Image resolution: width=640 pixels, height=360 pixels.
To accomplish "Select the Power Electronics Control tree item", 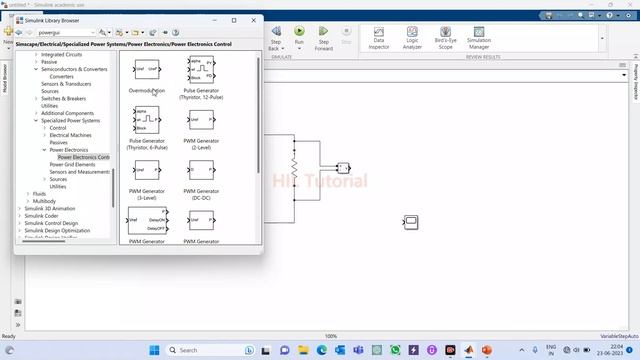I will coord(83,157).
